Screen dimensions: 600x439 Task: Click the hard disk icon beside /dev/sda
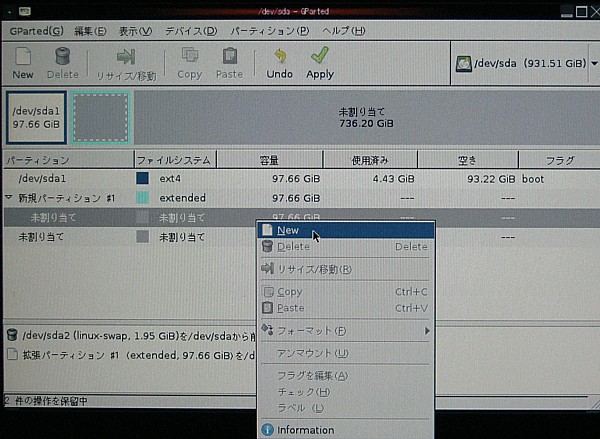(463, 64)
